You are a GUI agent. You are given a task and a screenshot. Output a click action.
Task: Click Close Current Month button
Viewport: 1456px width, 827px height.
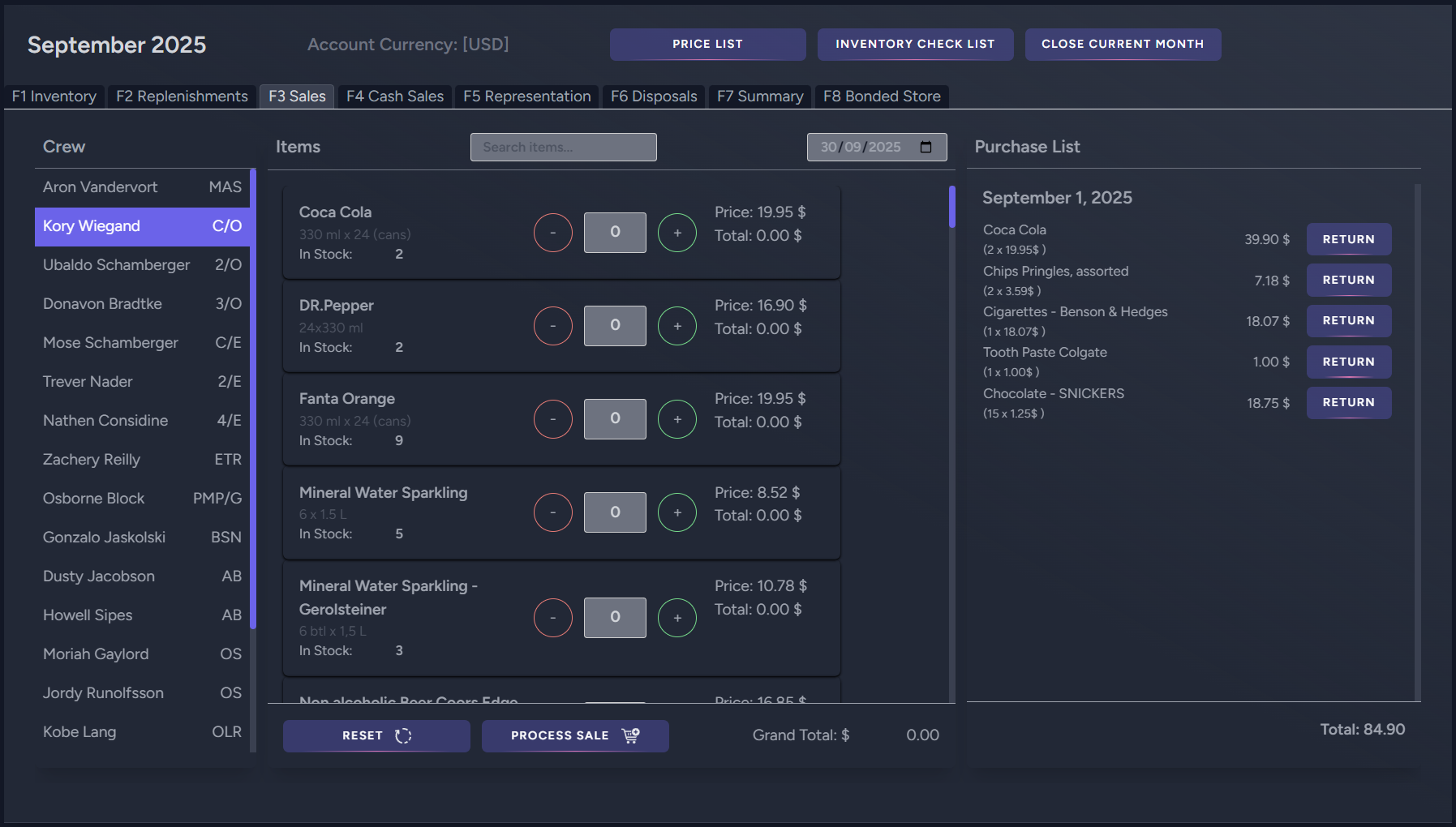point(1122,45)
